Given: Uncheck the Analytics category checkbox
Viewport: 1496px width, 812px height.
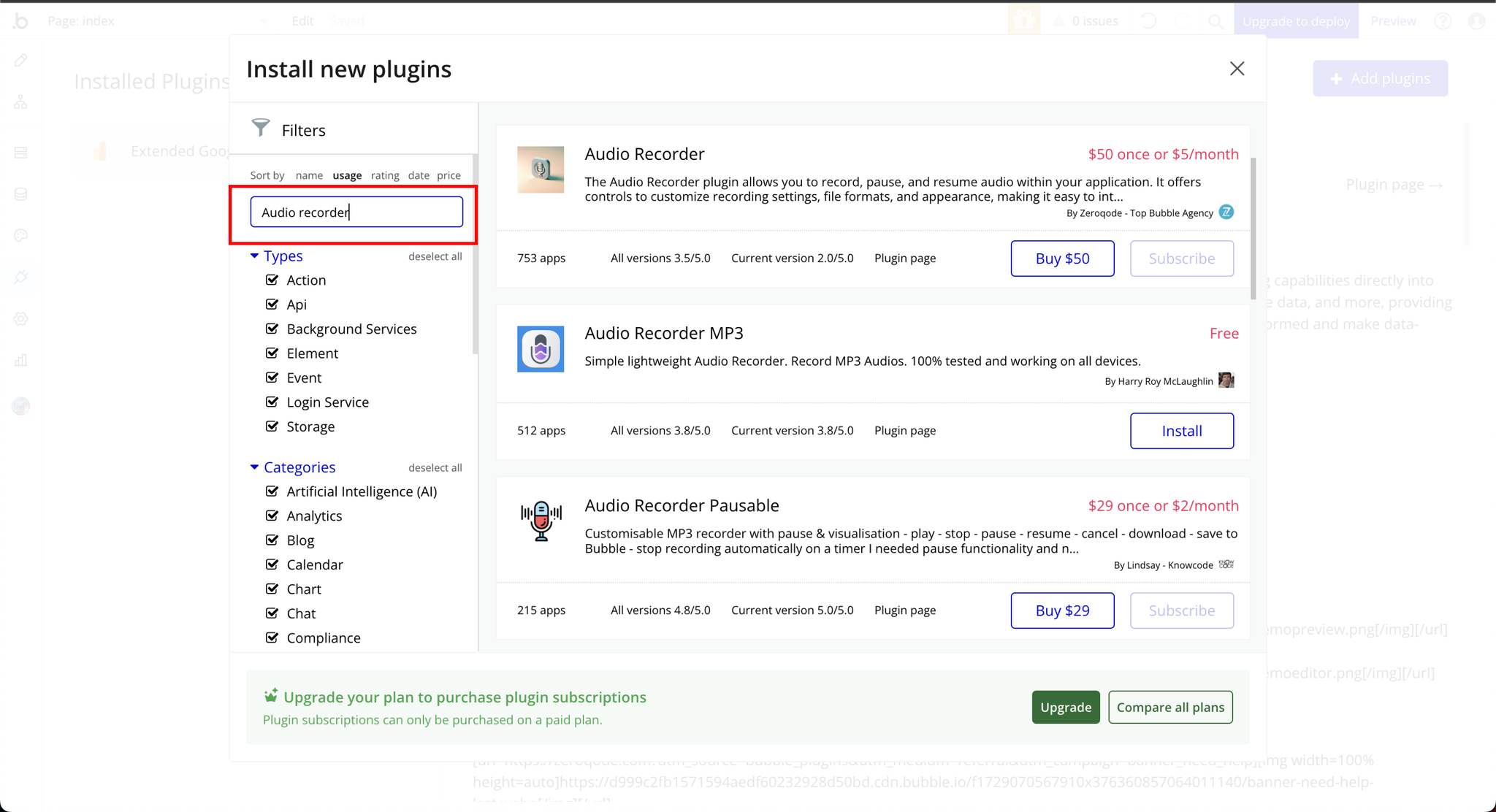Looking at the screenshot, I should (272, 516).
